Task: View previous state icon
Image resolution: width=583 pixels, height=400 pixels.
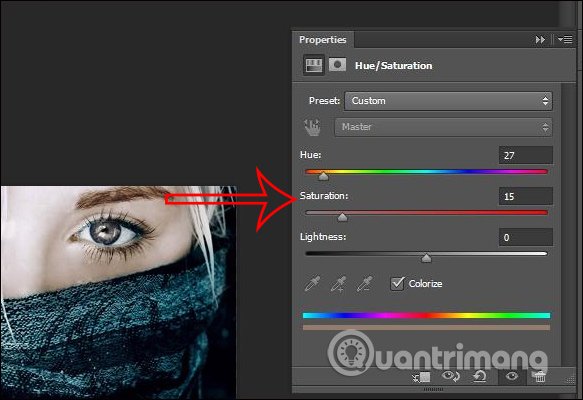Action: pos(451,377)
